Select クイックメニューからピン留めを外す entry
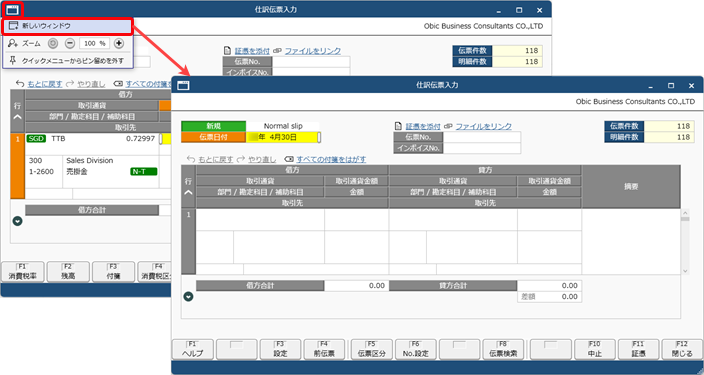The height and width of the screenshot is (375, 704). pos(68,60)
